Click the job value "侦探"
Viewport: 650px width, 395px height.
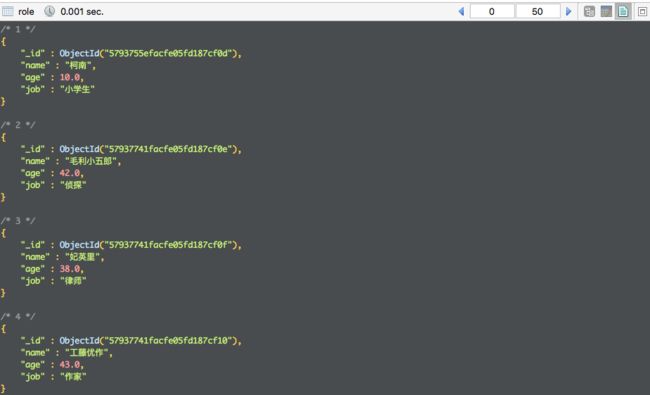pos(73,185)
